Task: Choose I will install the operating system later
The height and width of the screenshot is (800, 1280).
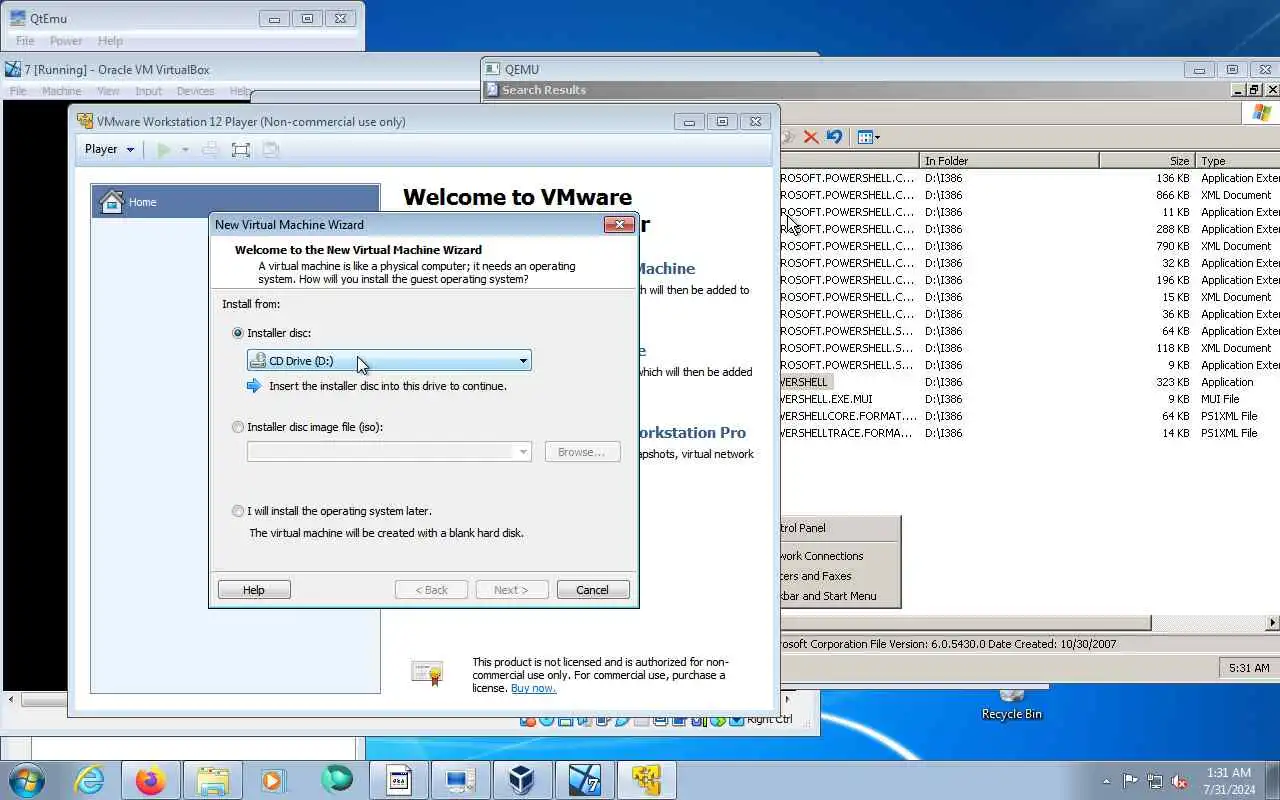Action: (x=238, y=511)
